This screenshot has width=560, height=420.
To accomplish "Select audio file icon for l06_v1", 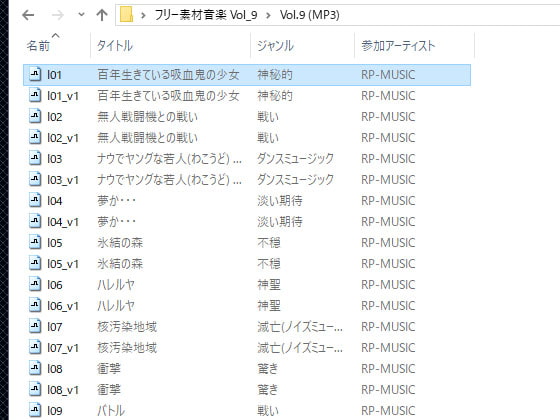I will (x=35, y=305).
